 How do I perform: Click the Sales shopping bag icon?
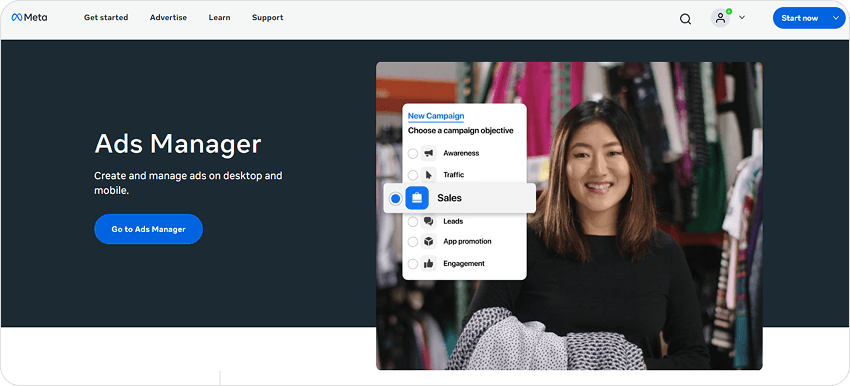coord(417,198)
